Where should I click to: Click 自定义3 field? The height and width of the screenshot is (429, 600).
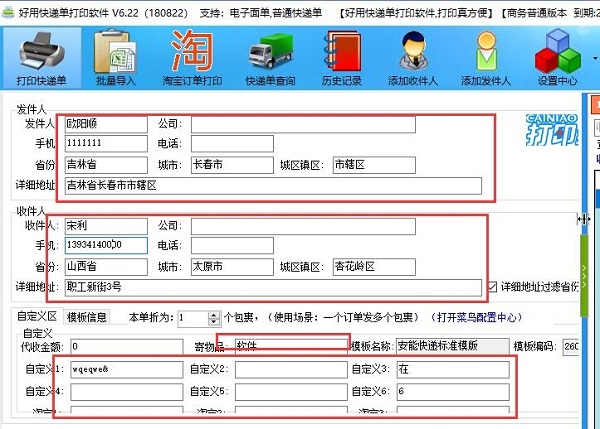click(453, 370)
